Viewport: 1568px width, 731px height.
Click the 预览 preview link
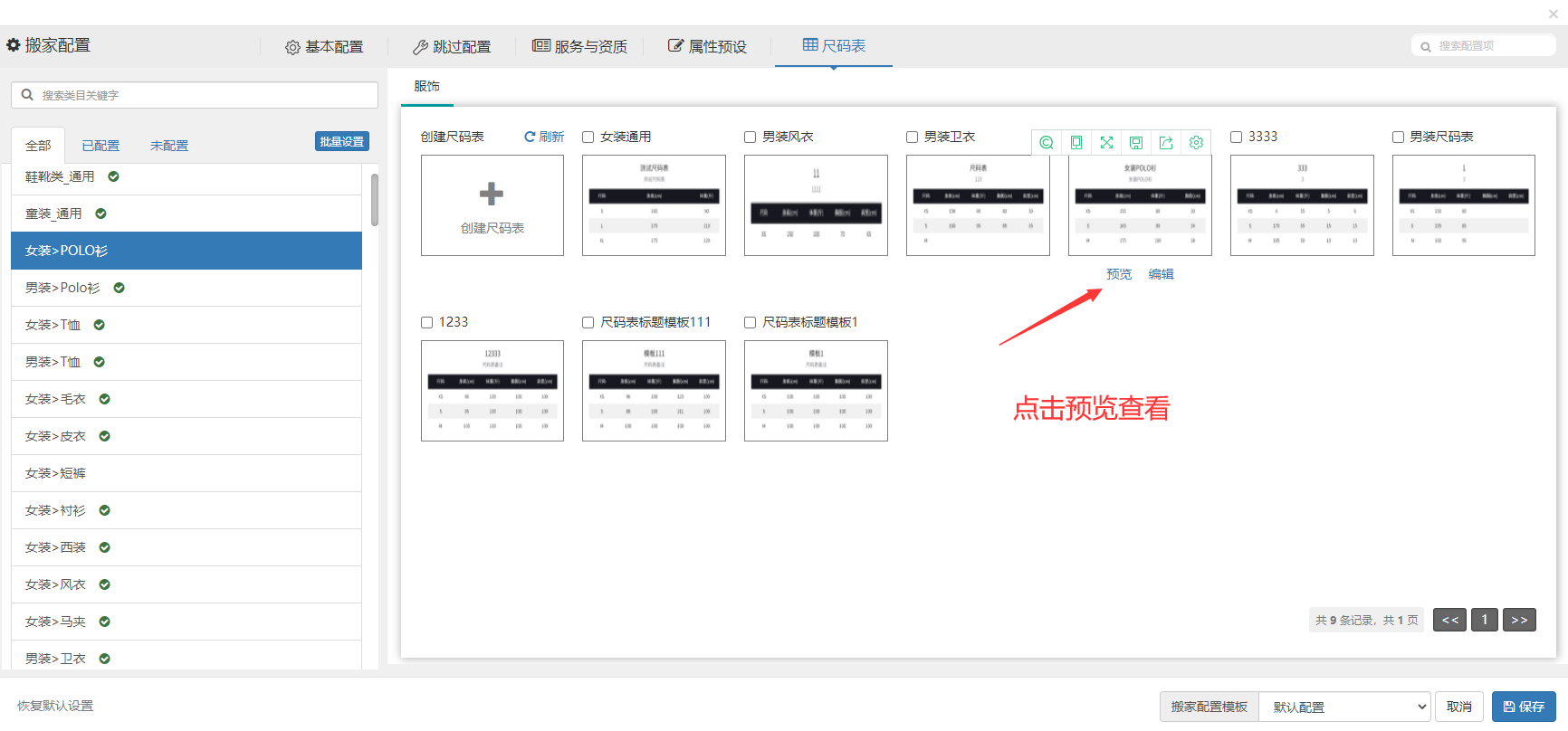tap(1119, 274)
